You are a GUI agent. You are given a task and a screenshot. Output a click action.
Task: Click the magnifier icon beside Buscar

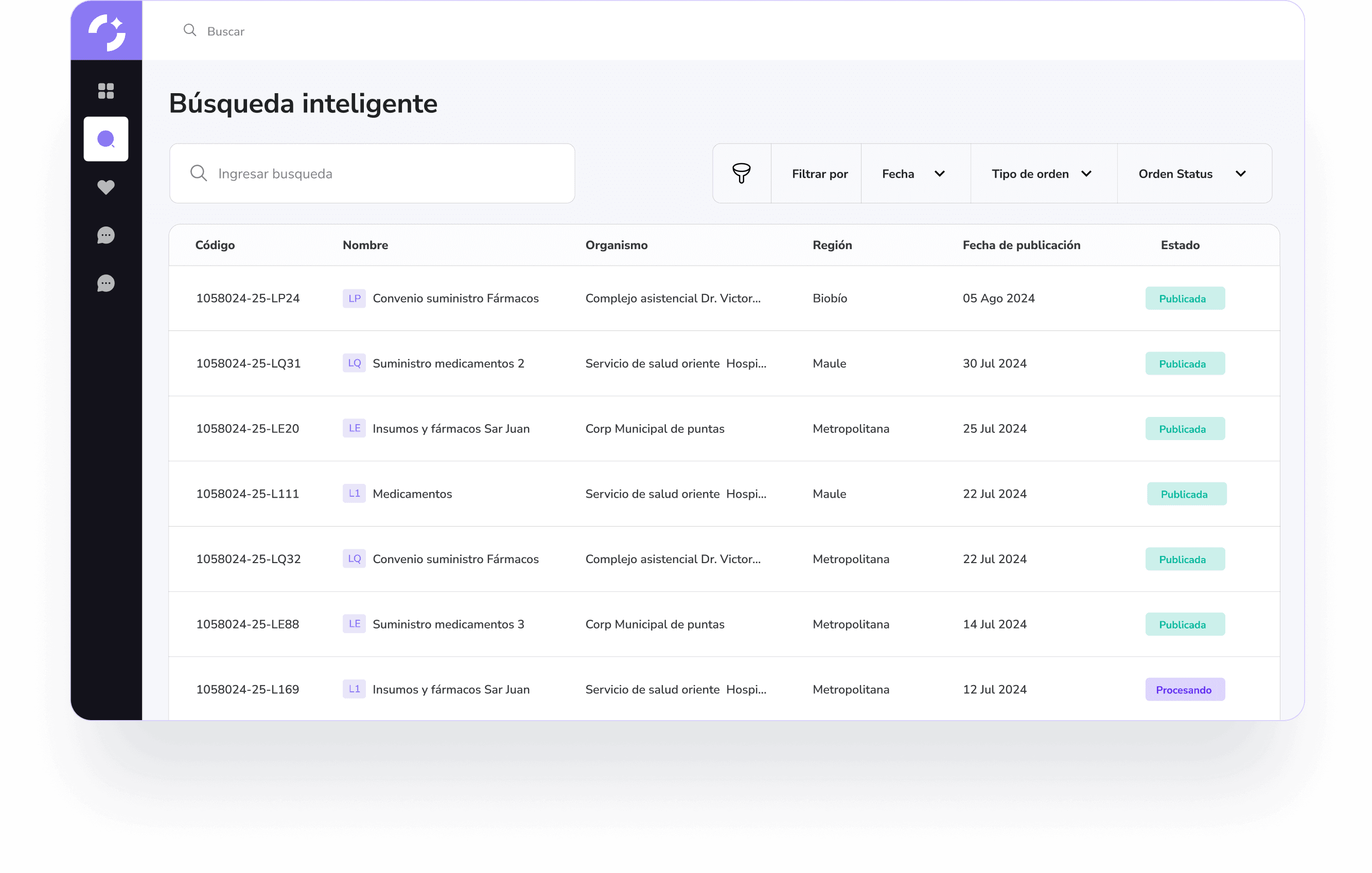tap(190, 30)
